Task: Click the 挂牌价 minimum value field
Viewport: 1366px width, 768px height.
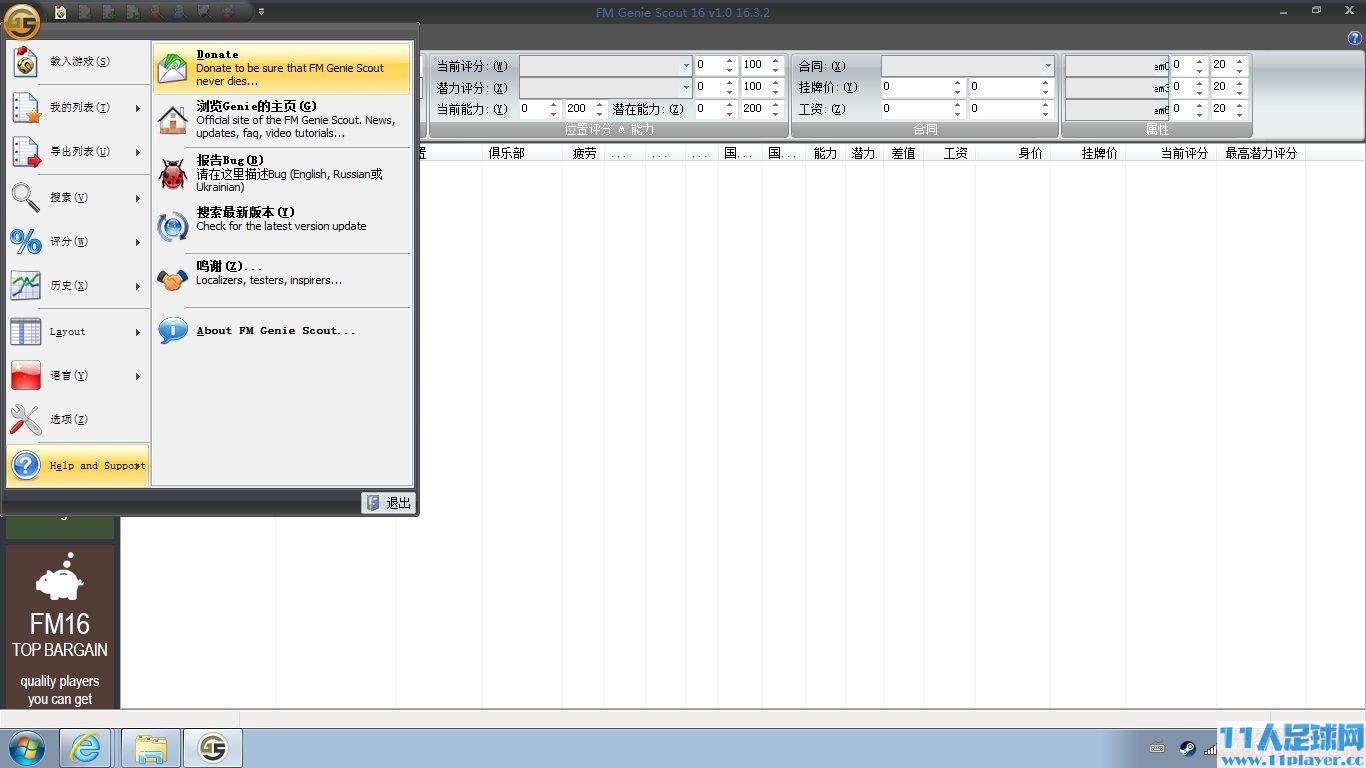Action: click(x=922, y=87)
